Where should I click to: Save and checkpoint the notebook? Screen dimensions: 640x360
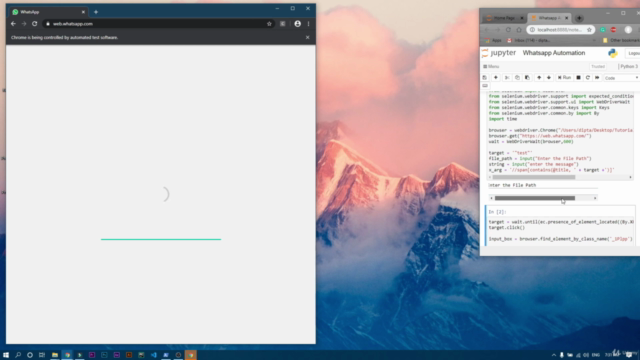tap(485, 78)
